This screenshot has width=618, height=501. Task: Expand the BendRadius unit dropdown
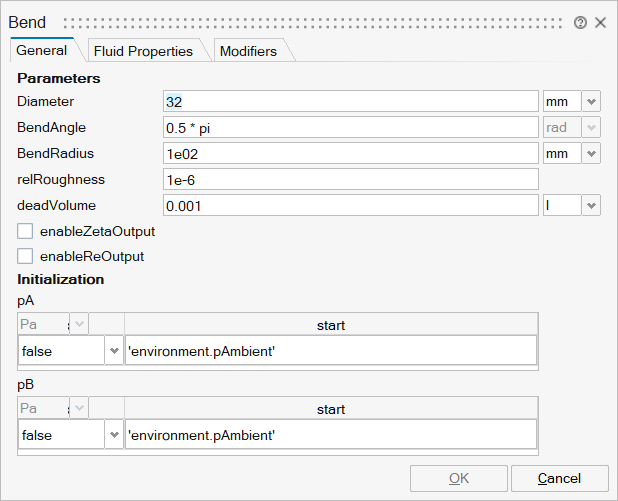591,153
